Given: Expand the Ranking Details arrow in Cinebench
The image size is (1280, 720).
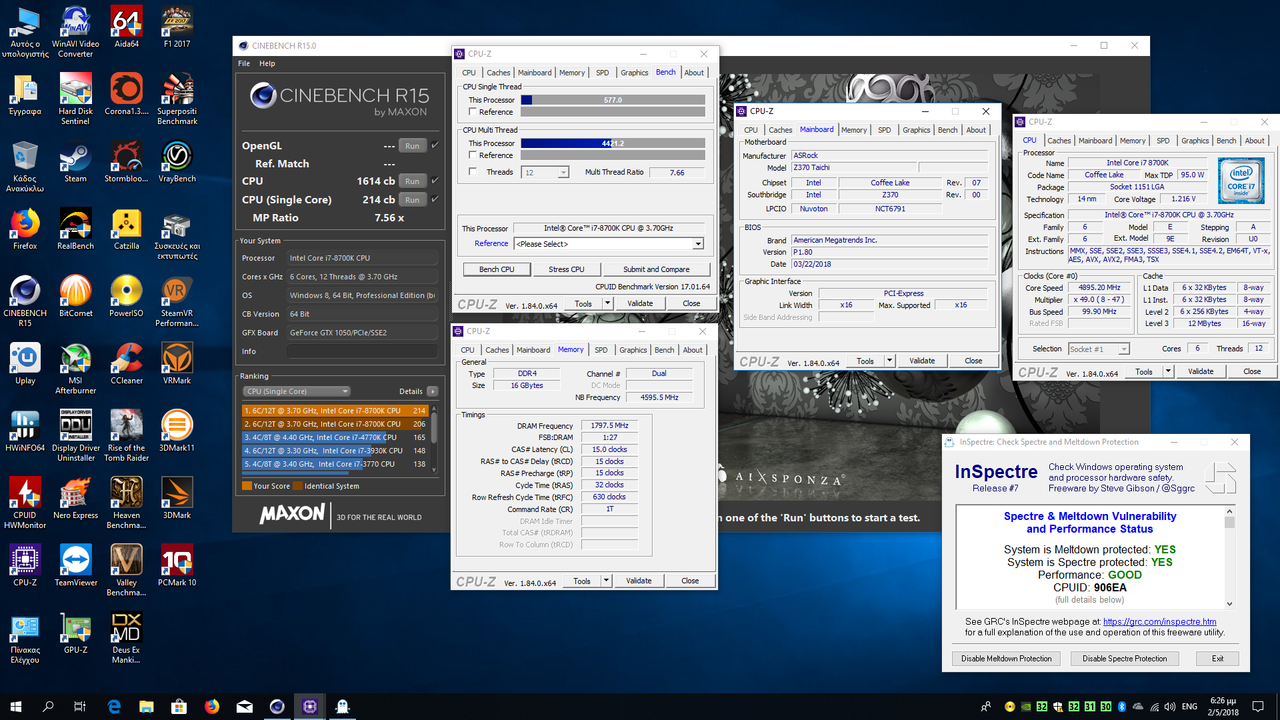Looking at the screenshot, I should click(432, 391).
